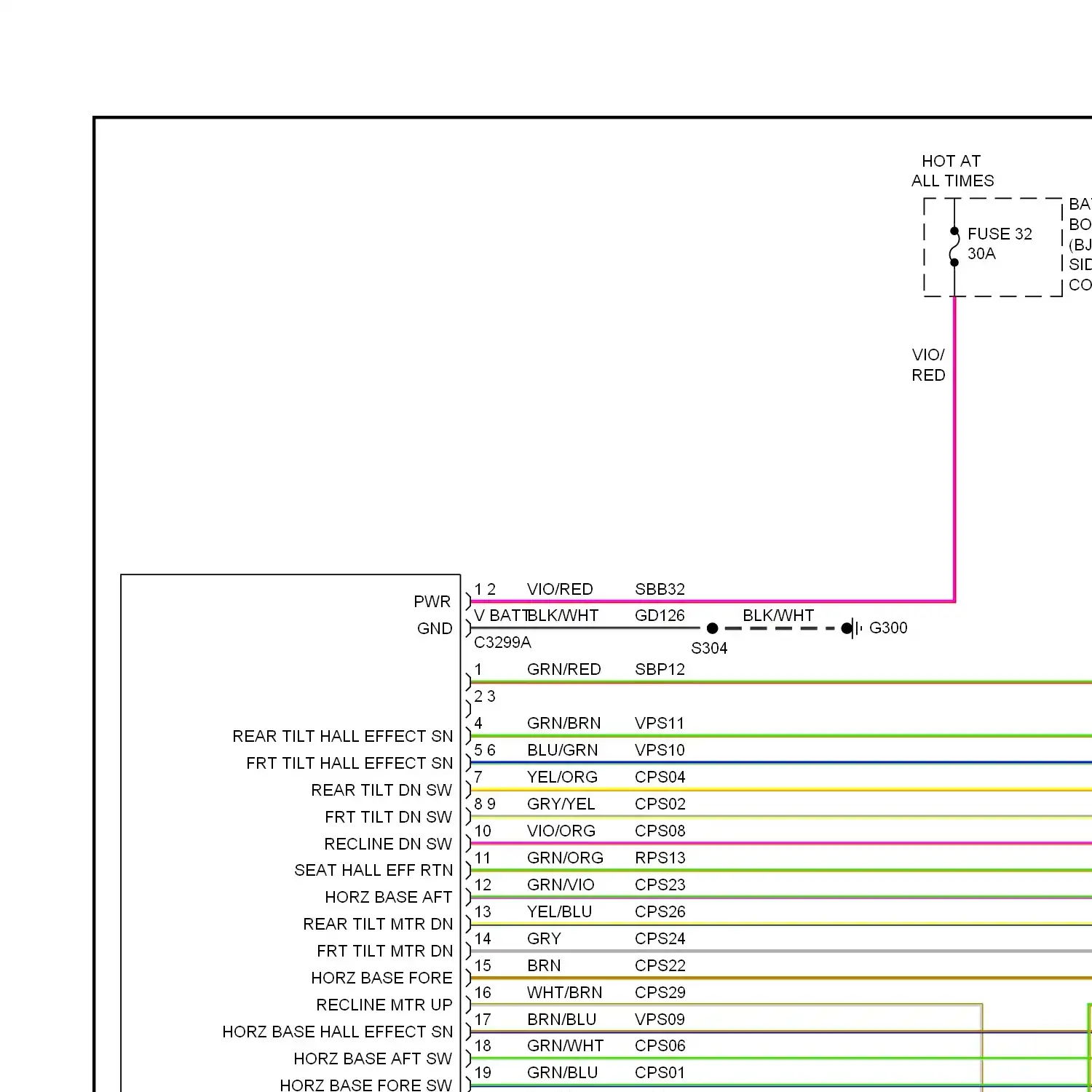This screenshot has width=1092, height=1092.
Task: Click the vertical magenta VIO/RED wire
Action: [x=954, y=449]
